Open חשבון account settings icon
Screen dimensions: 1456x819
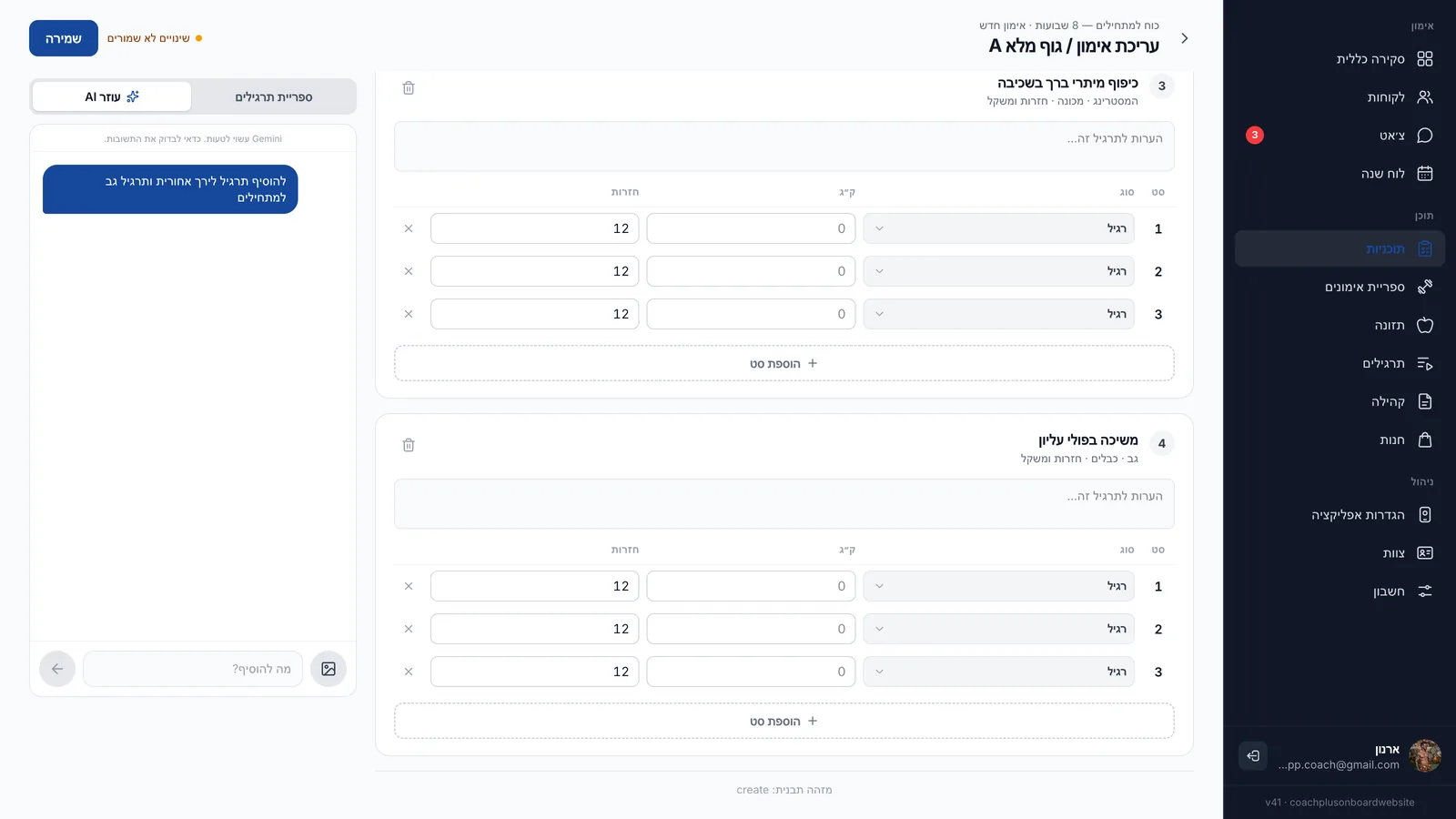(1425, 591)
